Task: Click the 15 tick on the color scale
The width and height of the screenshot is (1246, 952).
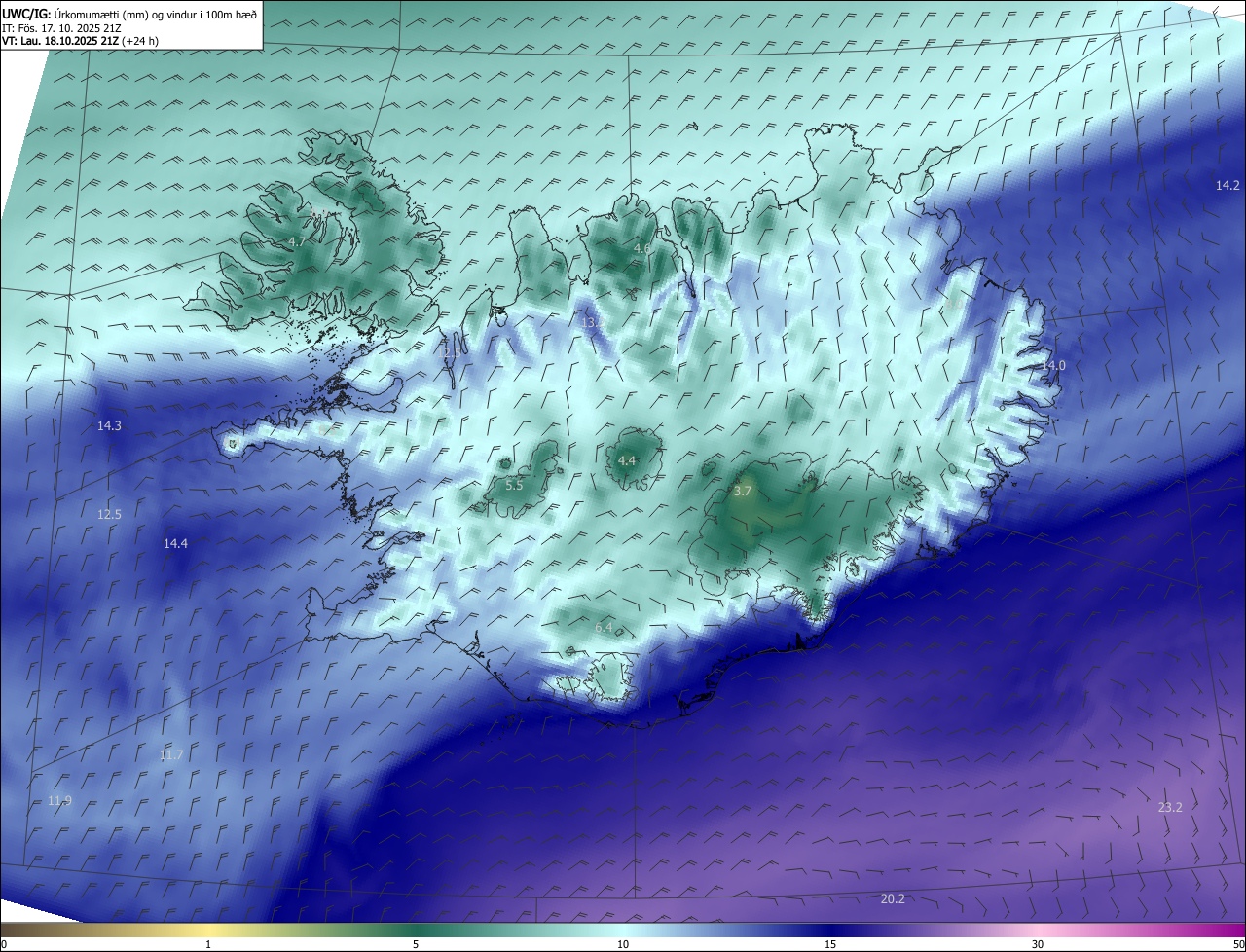Action: click(x=830, y=944)
